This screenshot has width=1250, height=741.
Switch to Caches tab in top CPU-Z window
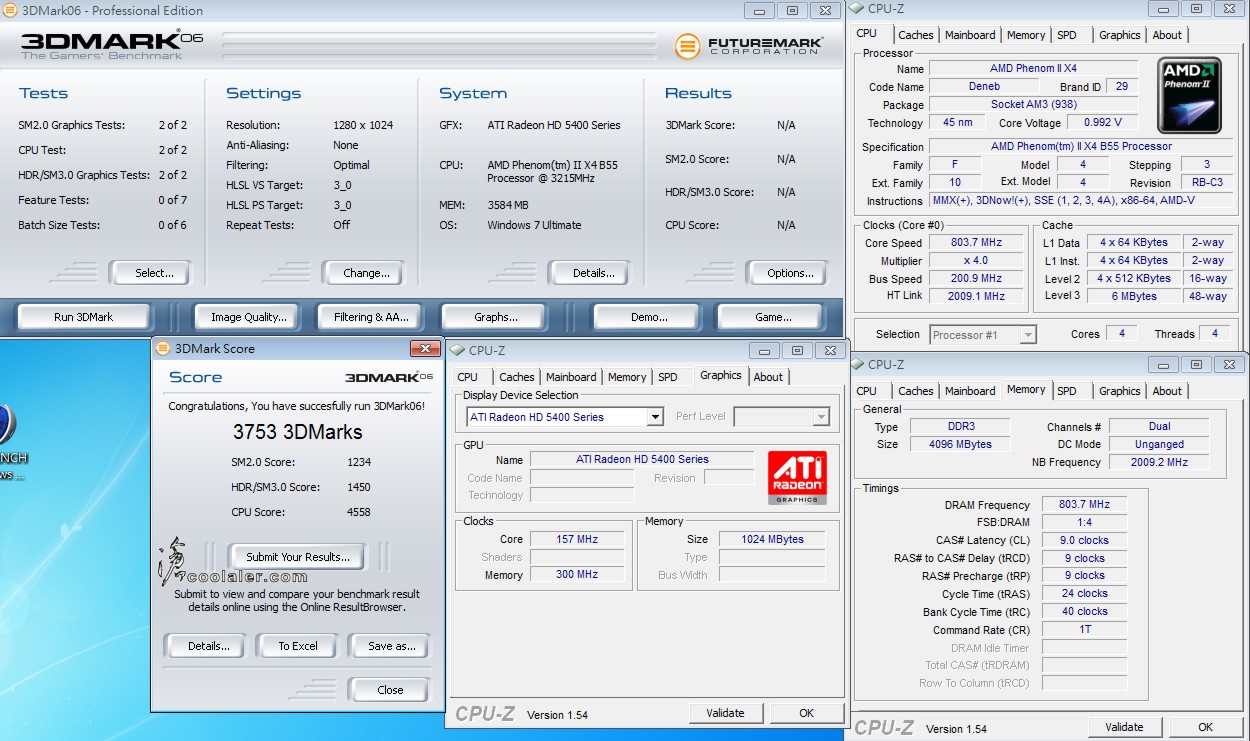point(915,35)
